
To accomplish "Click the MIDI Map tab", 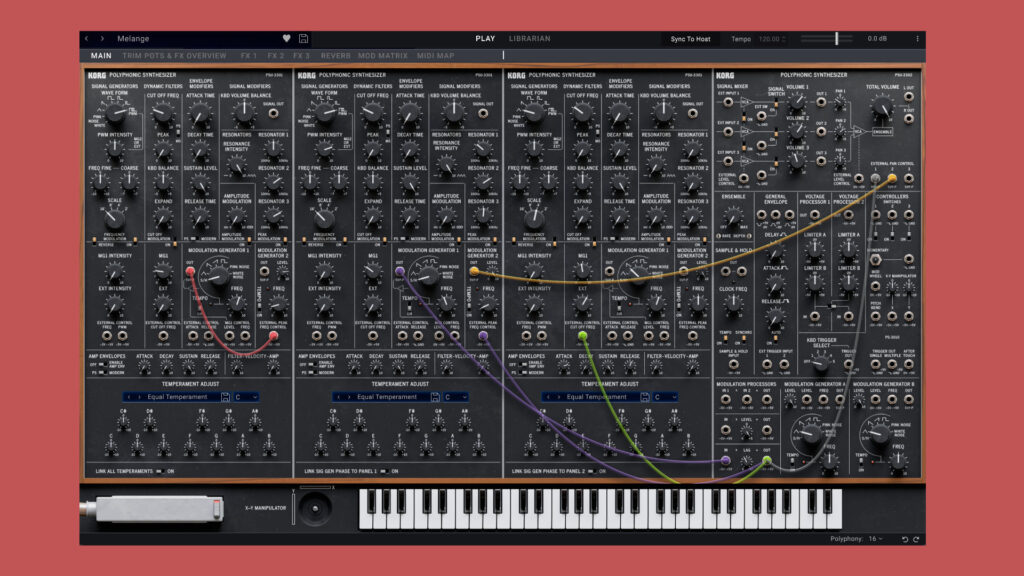I will [x=438, y=54].
